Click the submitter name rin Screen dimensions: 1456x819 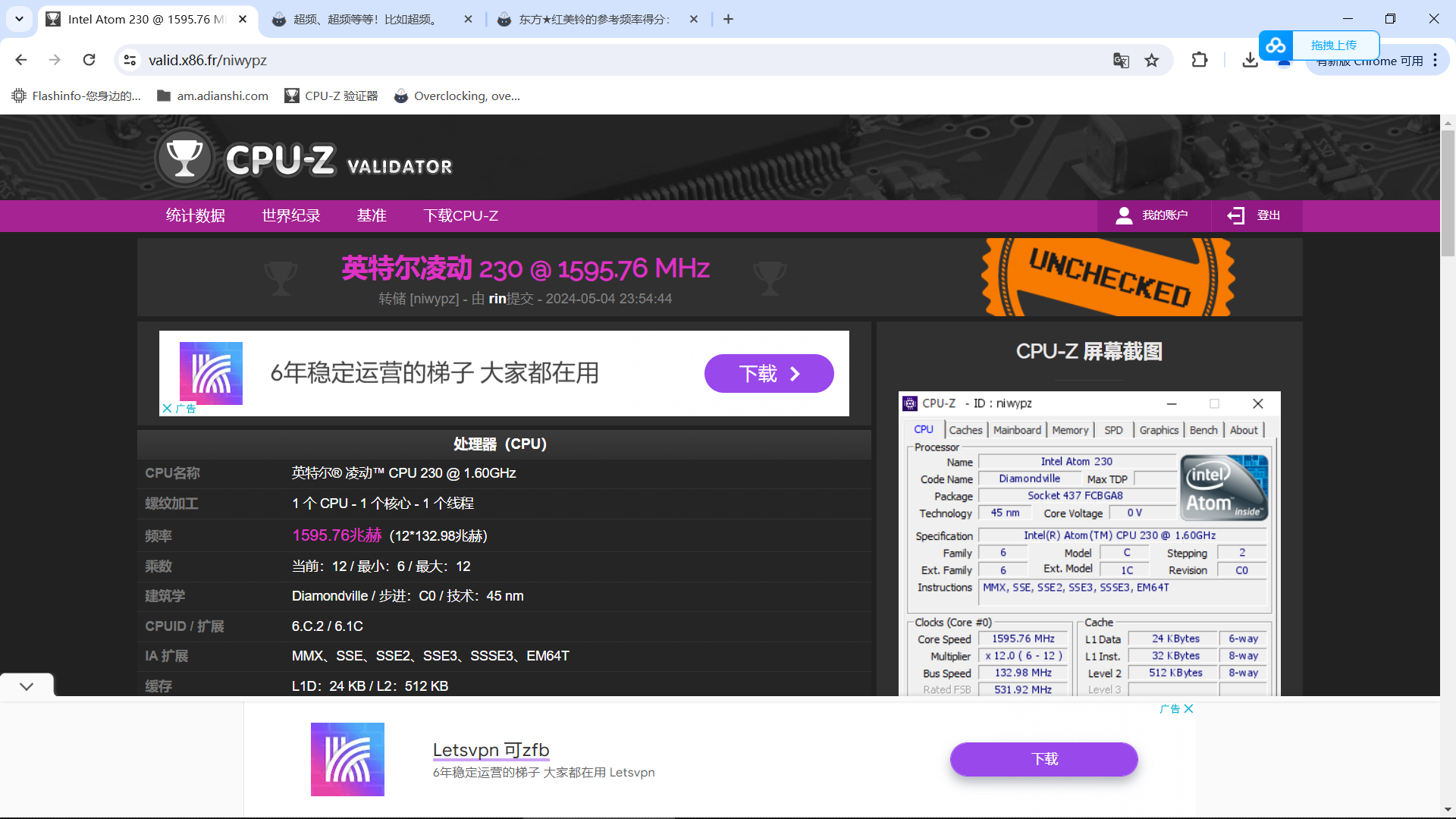(497, 299)
